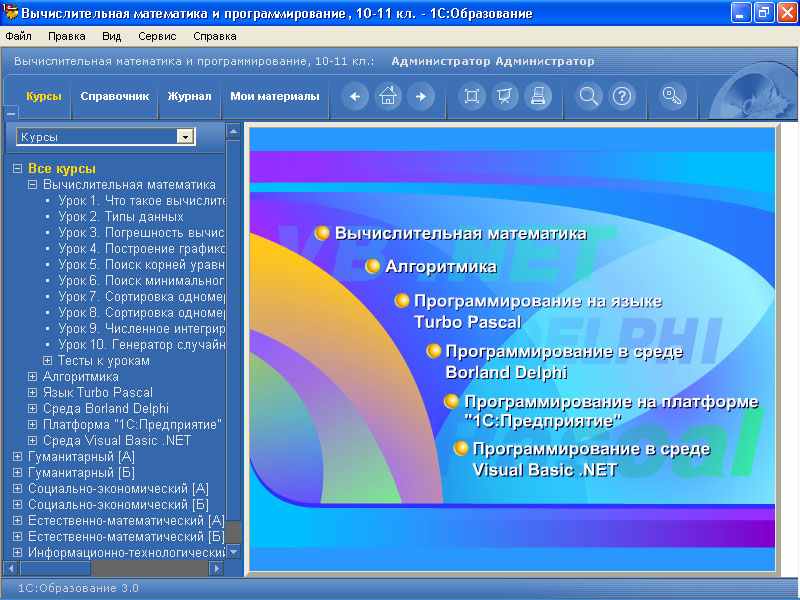Expand Социально-экономический [А] node
The image size is (800, 600).
click(18, 488)
